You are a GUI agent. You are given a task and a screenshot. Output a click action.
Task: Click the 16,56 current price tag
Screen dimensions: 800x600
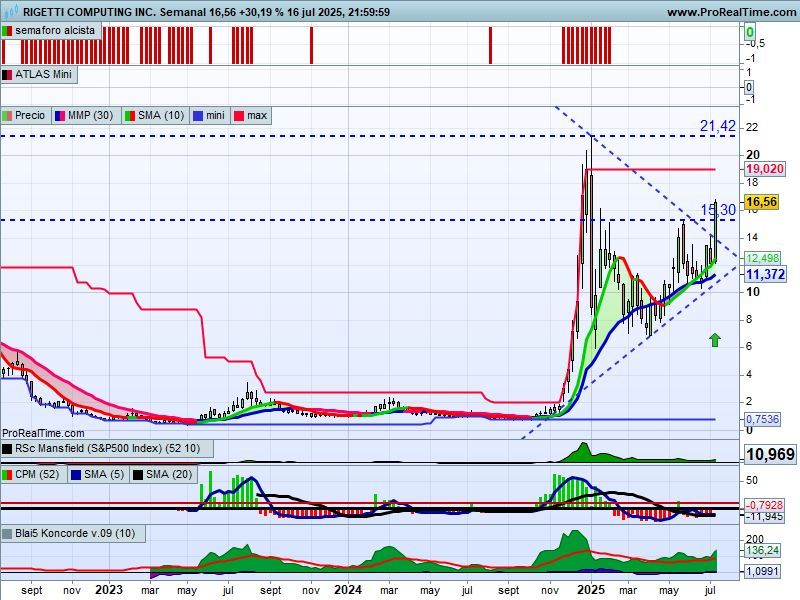761,202
